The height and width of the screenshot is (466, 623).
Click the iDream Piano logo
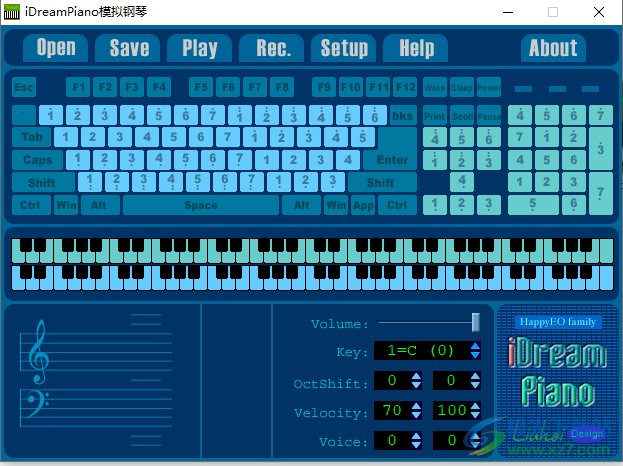pos(557,372)
